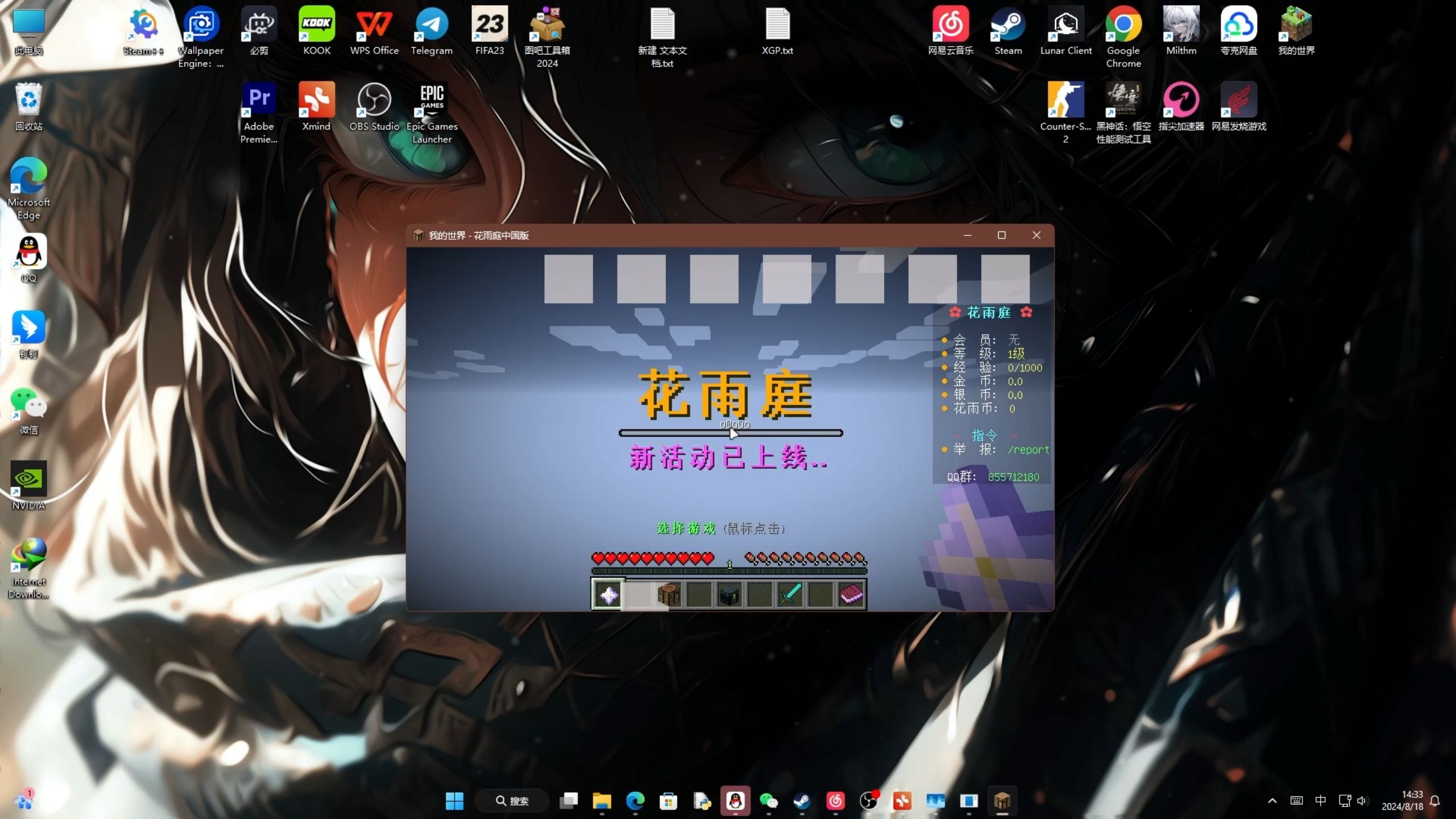The image size is (1456, 819).
Task: Open Adobe Premiere desktop shortcut
Action: click(x=259, y=113)
